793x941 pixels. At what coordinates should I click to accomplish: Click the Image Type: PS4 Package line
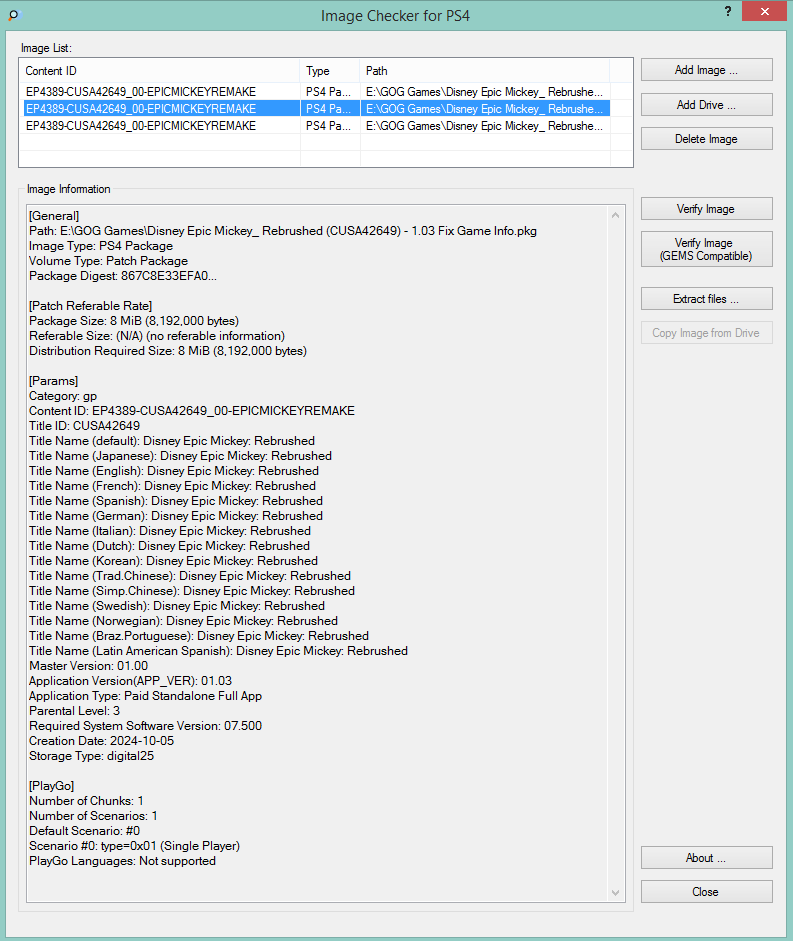click(101, 246)
